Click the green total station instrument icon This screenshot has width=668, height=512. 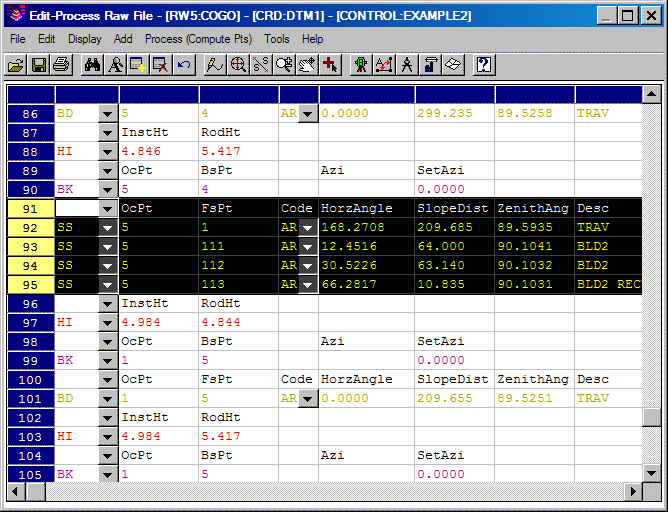[x=361, y=65]
